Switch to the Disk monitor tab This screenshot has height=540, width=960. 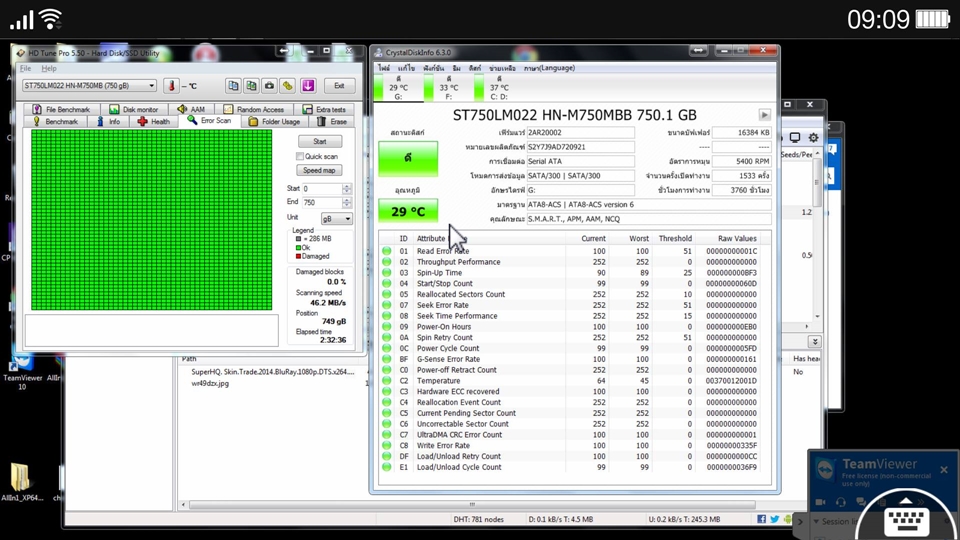tap(133, 110)
